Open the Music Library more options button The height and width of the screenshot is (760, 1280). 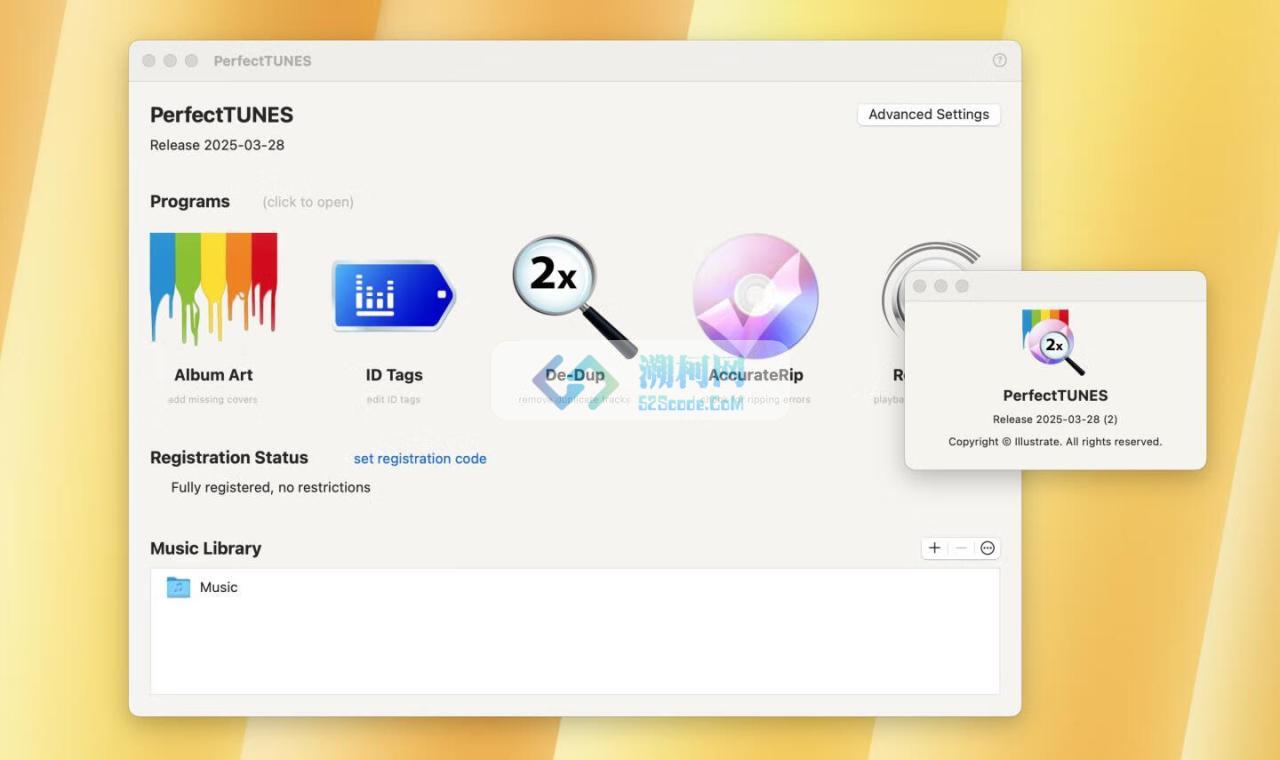tap(987, 548)
